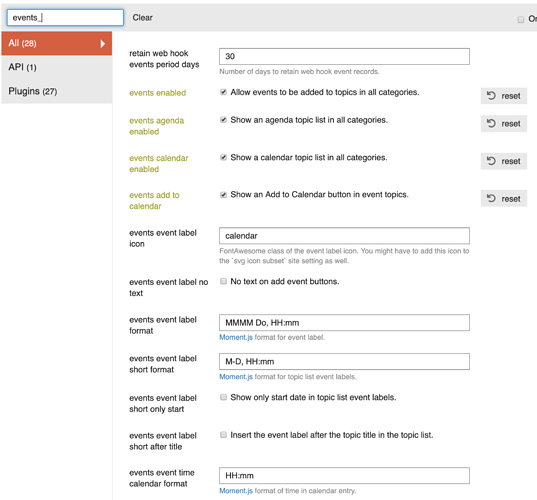Click the reset icon for events agenda enabled

[491, 123]
